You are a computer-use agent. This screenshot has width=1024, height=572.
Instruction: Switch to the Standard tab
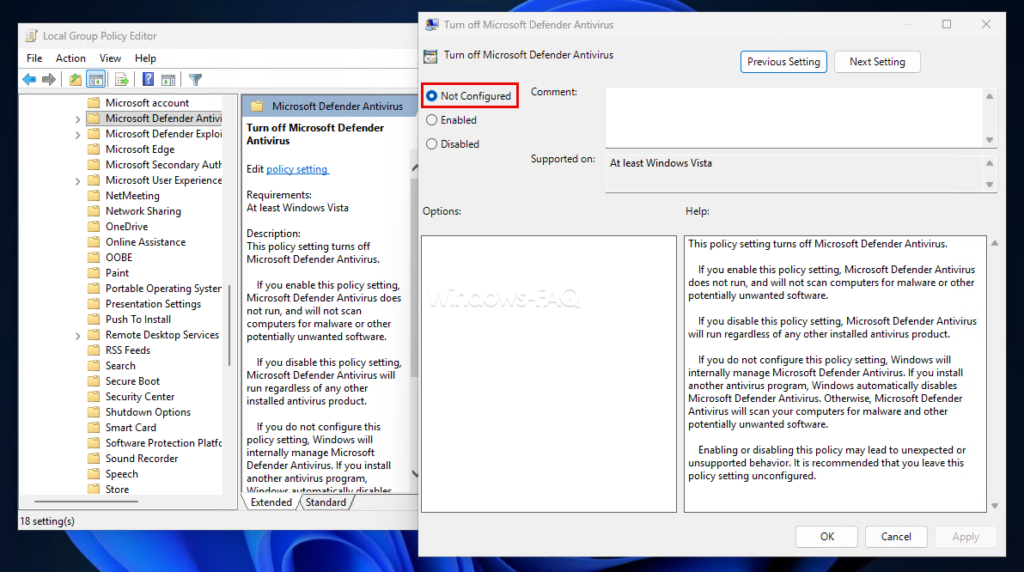326,502
